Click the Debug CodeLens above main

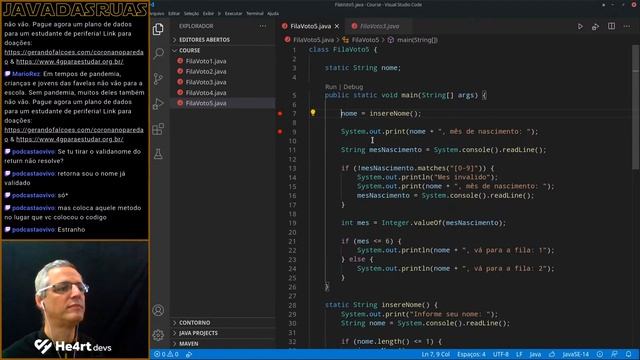pyautogui.click(x=353, y=87)
